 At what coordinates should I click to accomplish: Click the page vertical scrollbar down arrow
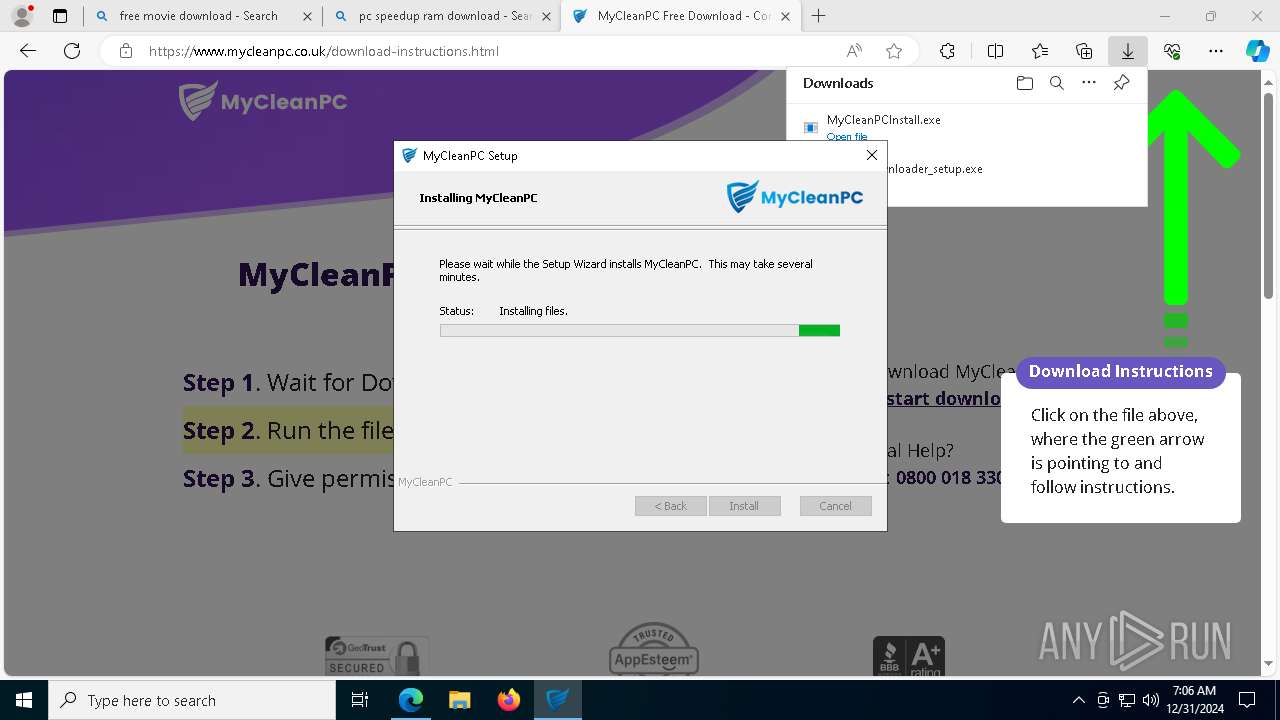(x=1270, y=664)
